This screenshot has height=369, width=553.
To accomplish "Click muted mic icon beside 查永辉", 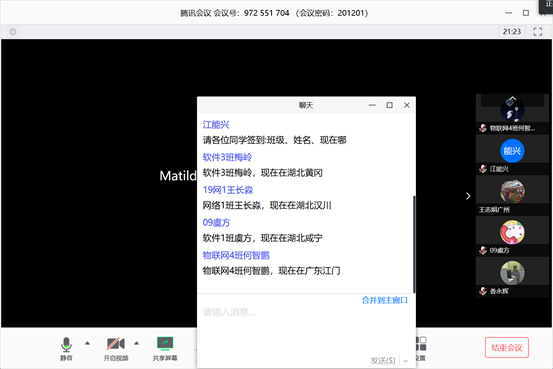I will coord(483,291).
